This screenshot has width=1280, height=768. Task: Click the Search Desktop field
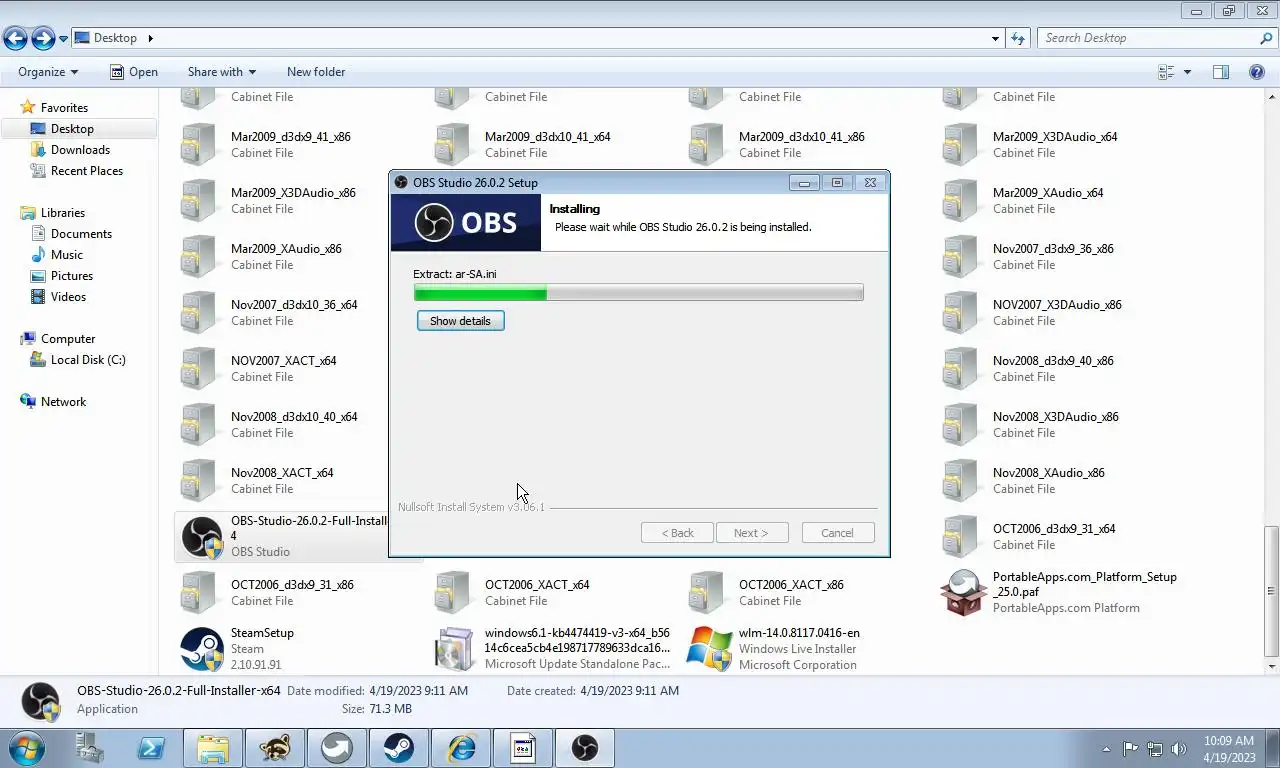1150,38
